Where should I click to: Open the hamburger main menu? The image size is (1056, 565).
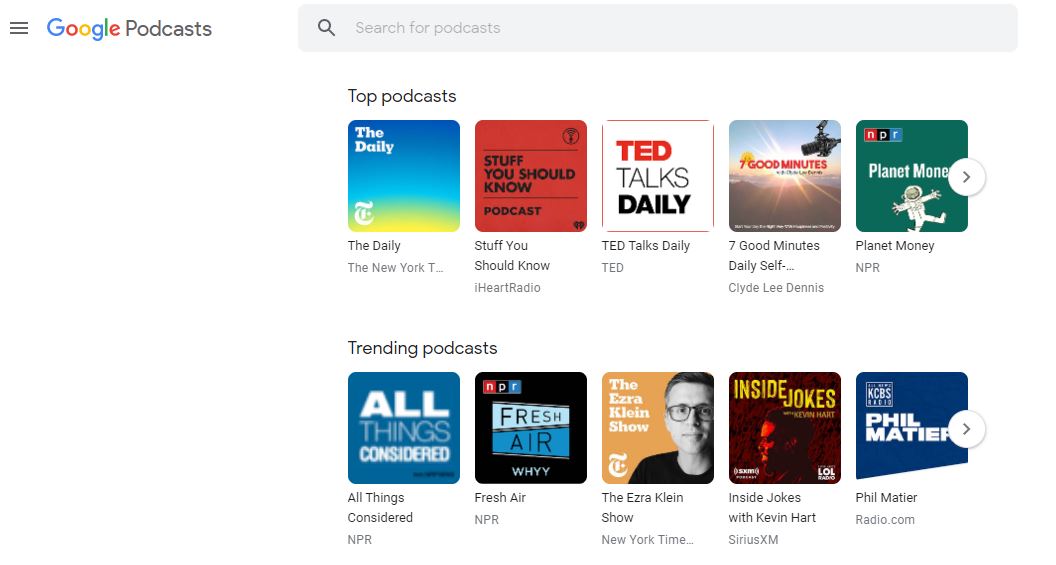(19, 28)
